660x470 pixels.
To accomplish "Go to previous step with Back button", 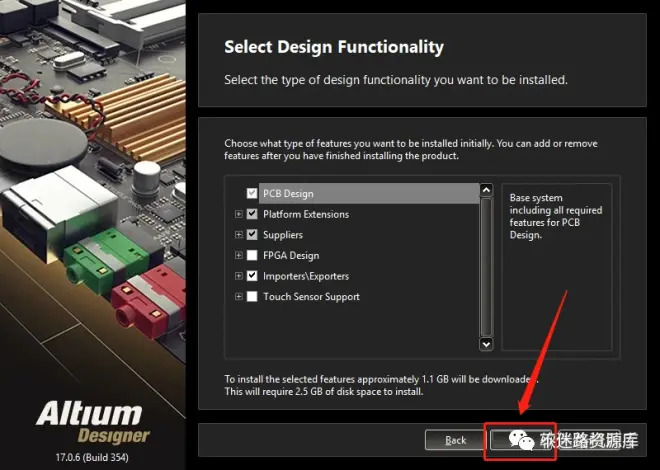I will pyautogui.click(x=455, y=440).
